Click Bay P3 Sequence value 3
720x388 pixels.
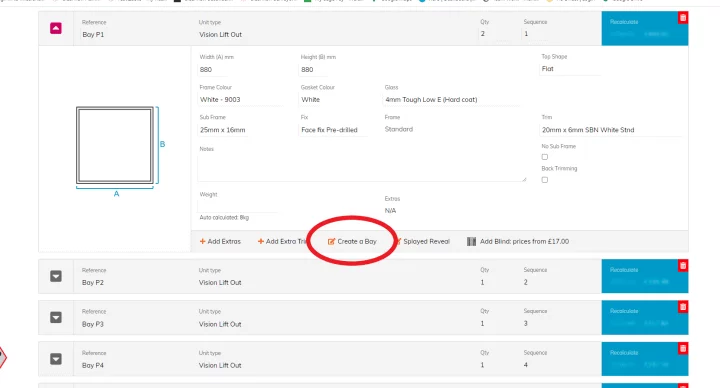tap(526, 323)
